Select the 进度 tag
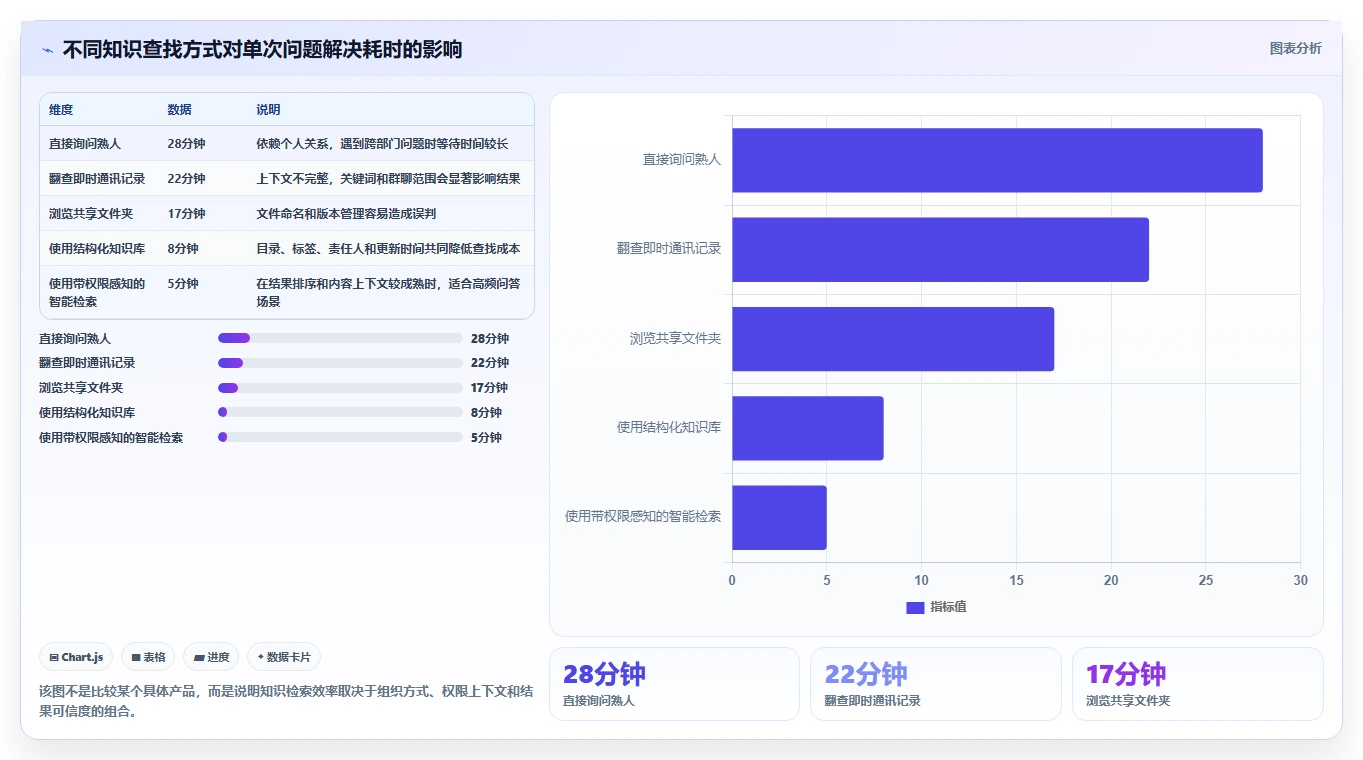1363x760 pixels. click(211, 657)
